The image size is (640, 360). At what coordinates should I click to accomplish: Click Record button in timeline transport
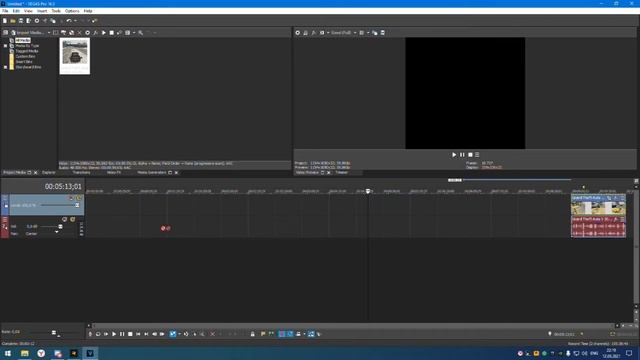(90, 334)
